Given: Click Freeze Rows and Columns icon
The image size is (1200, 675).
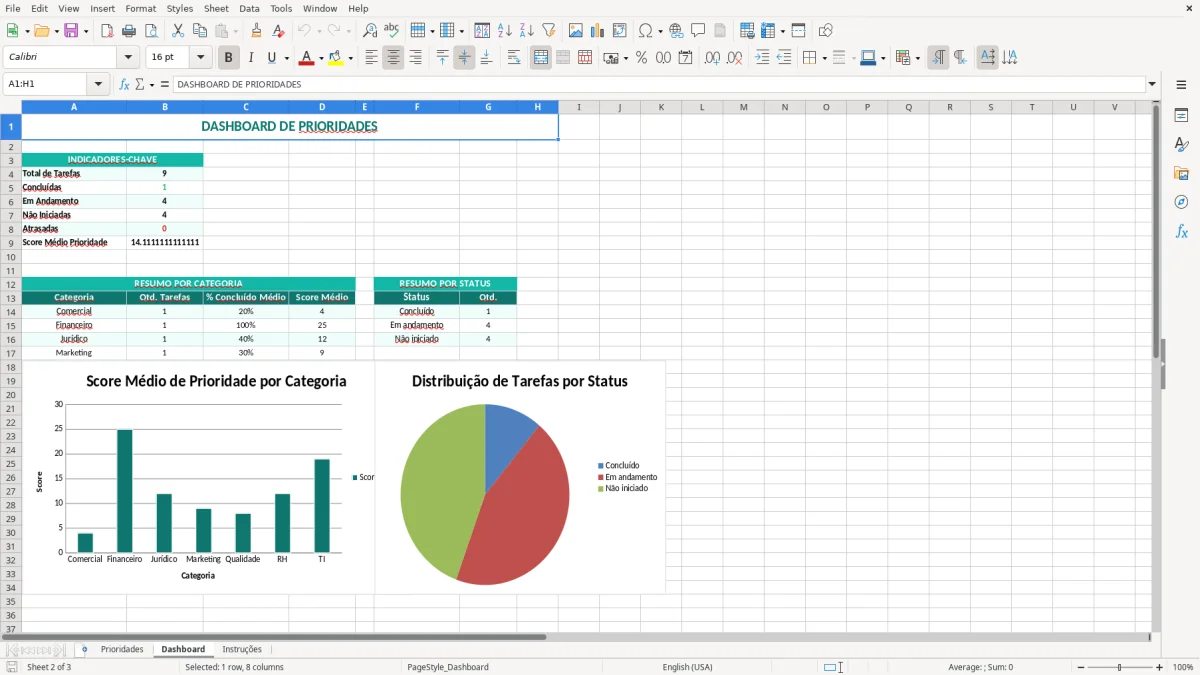Looking at the screenshot, I should 768,31.
